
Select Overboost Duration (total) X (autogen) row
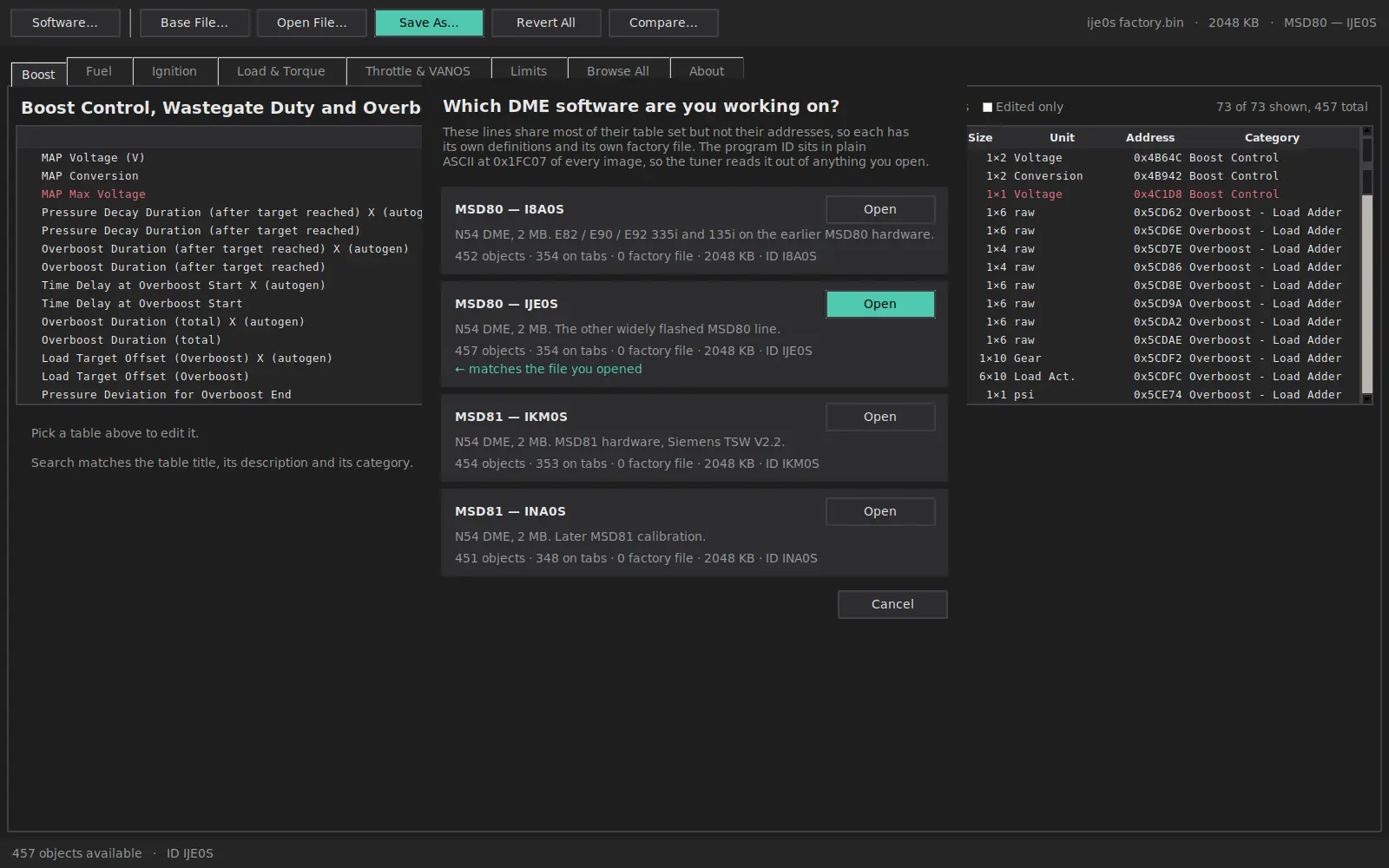click(x=221, y=322)
